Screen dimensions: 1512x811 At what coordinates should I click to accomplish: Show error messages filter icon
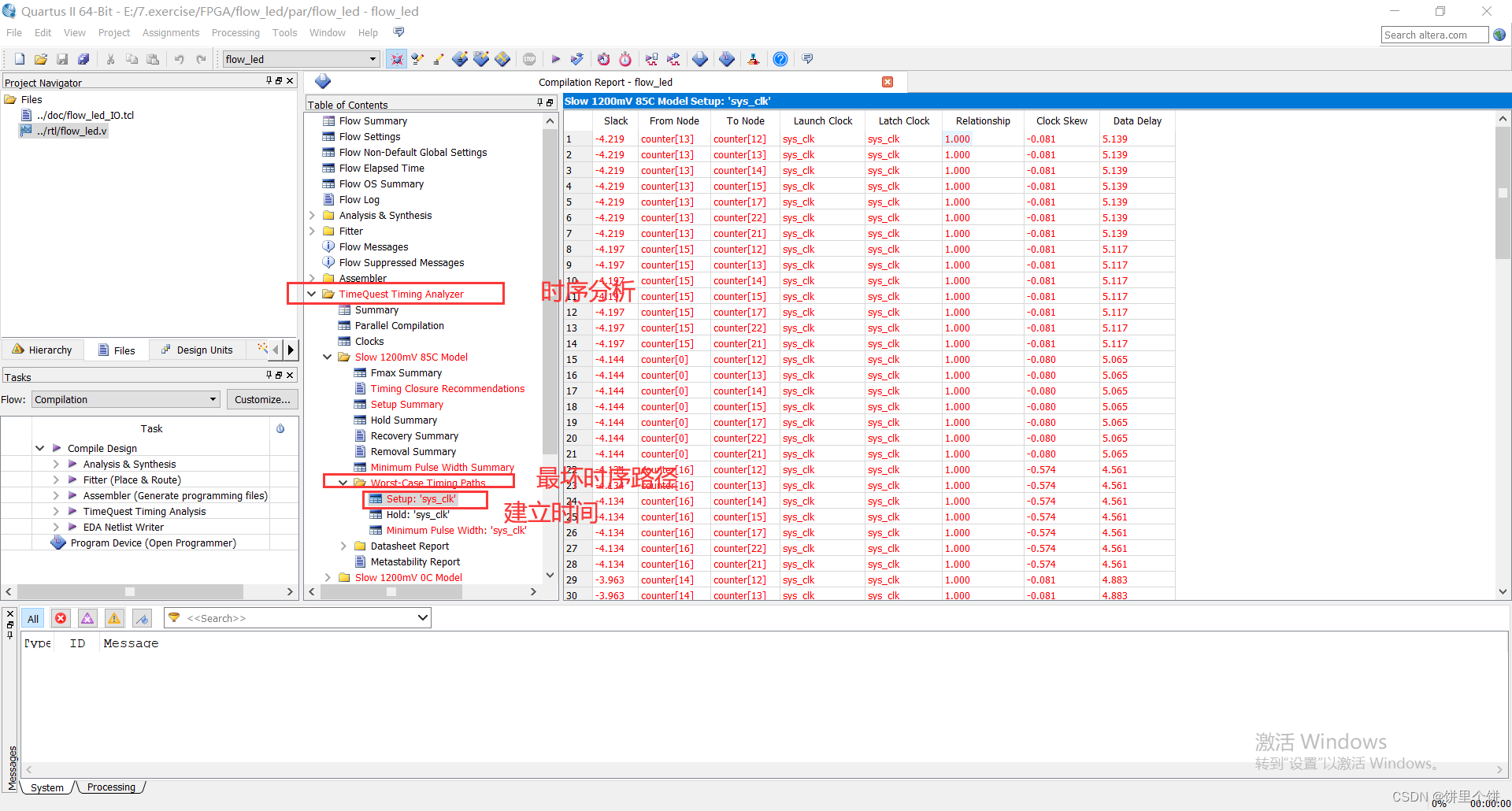point(61,618)
